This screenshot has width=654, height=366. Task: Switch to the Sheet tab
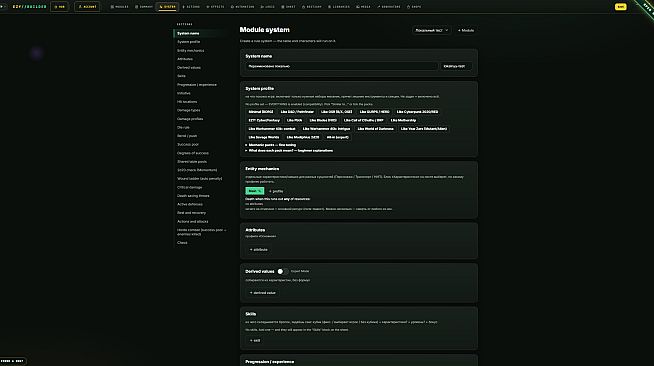point(289,7)
